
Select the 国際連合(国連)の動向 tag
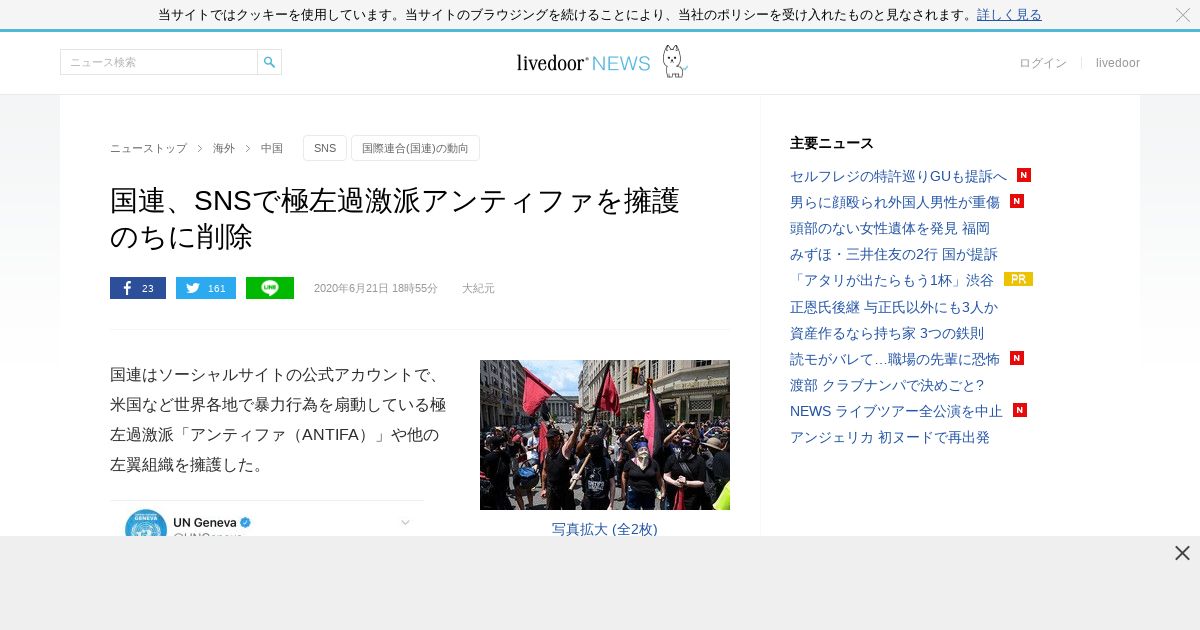pyautogui.click(x=415, y=148)
